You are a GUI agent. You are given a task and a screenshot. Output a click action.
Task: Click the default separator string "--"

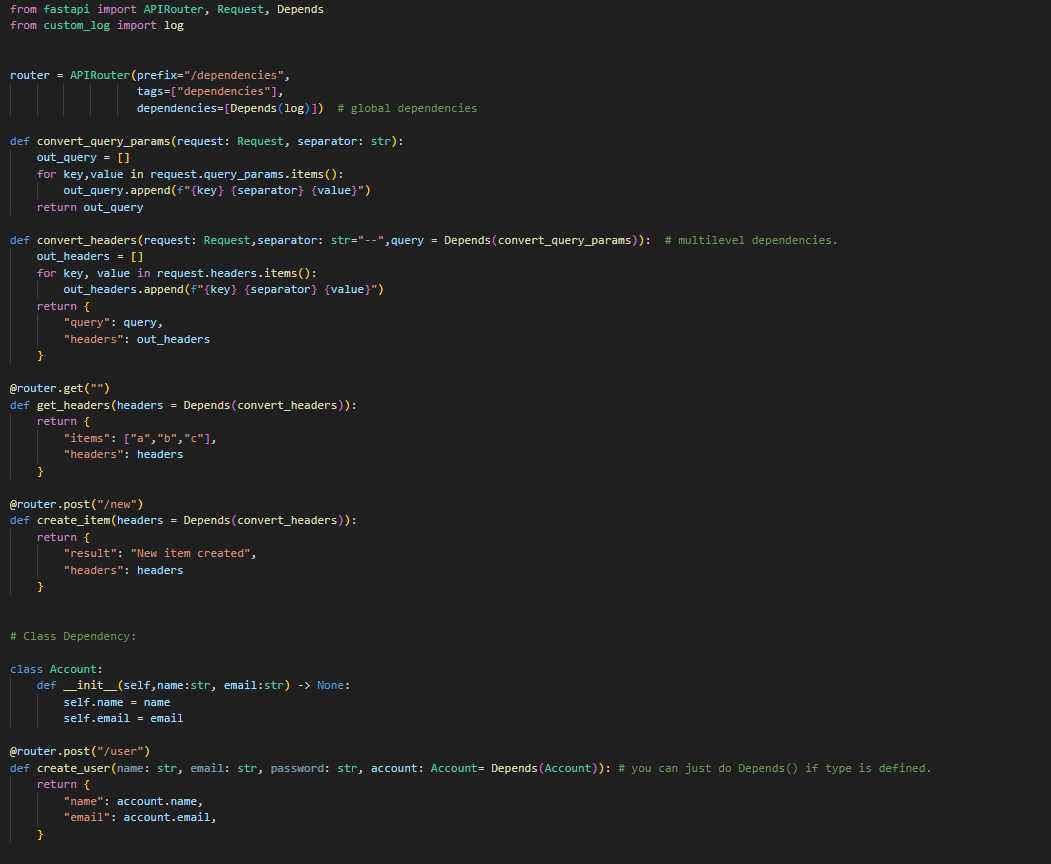(371, 240)
